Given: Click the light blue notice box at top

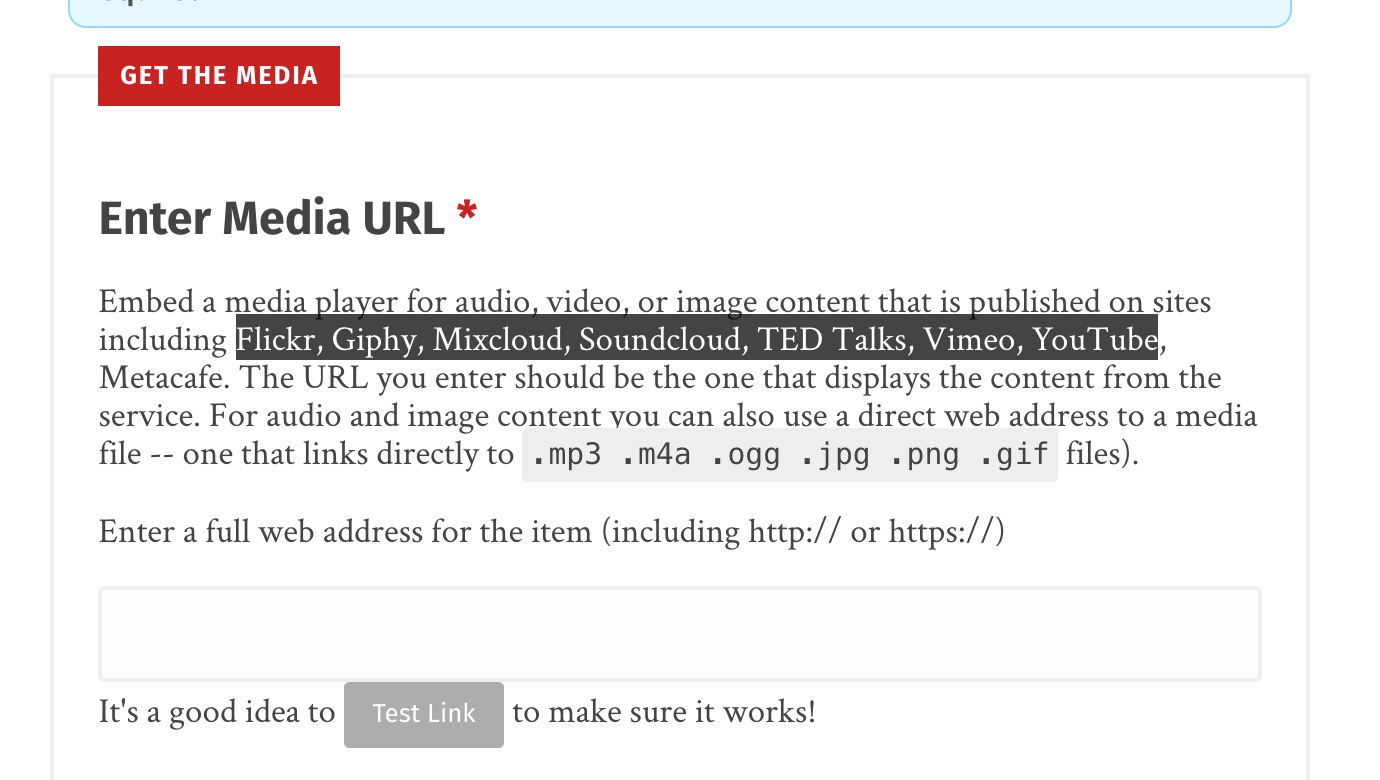Looking at the screenshot, I should pos(680,12).
